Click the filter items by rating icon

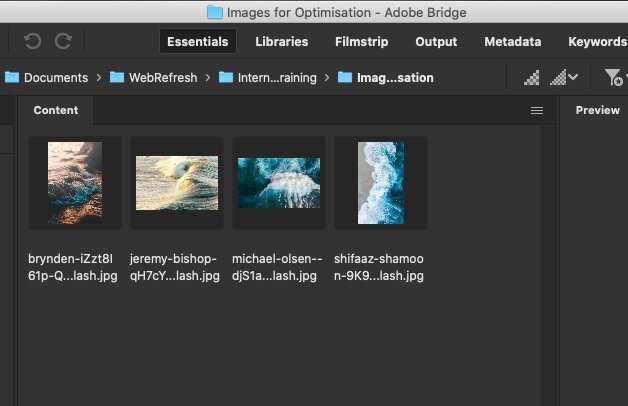614,77
